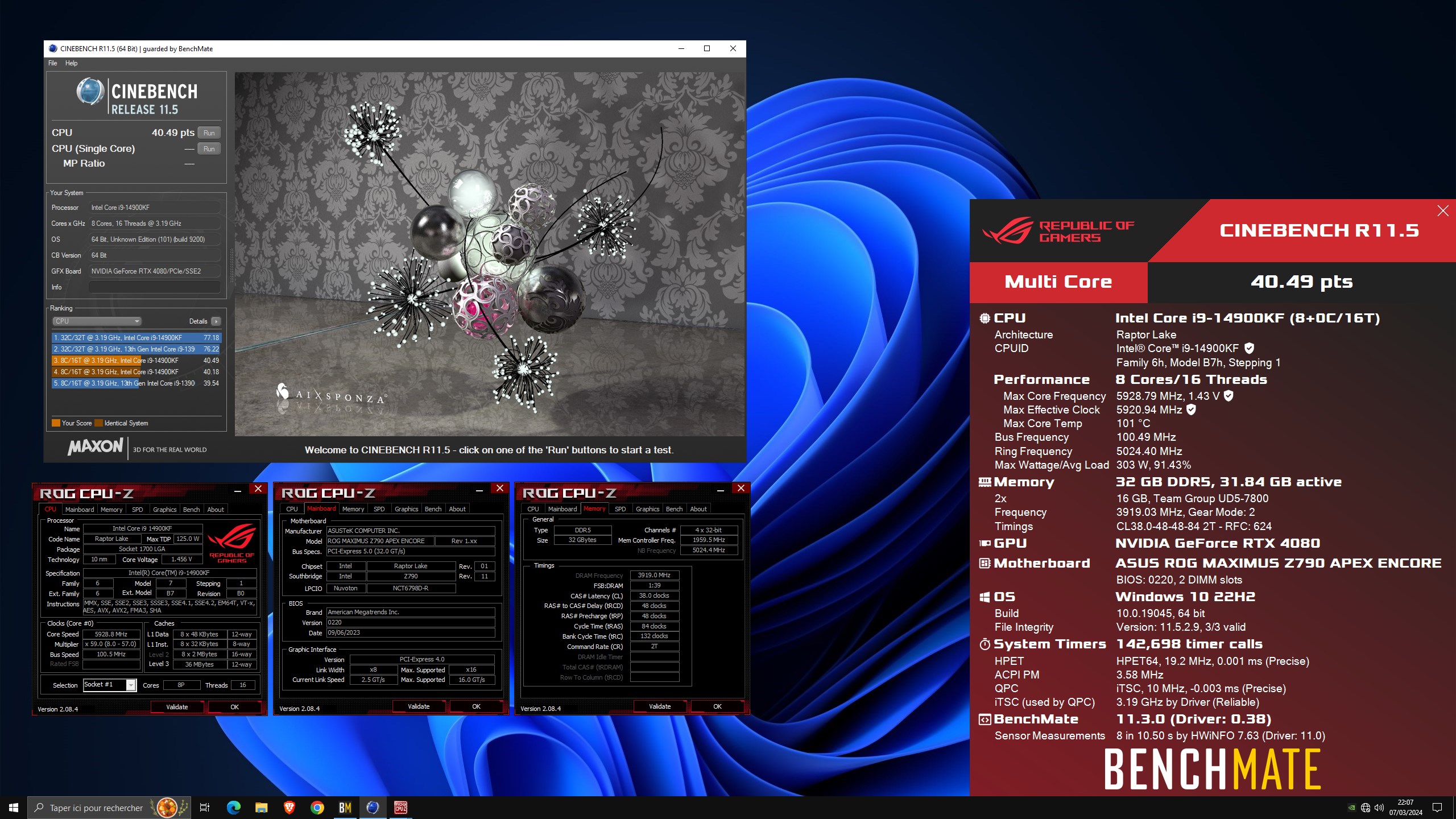Switch to BenchMate via taskbar BM icon
The image size is (1456, 819).
coord(345,808)
